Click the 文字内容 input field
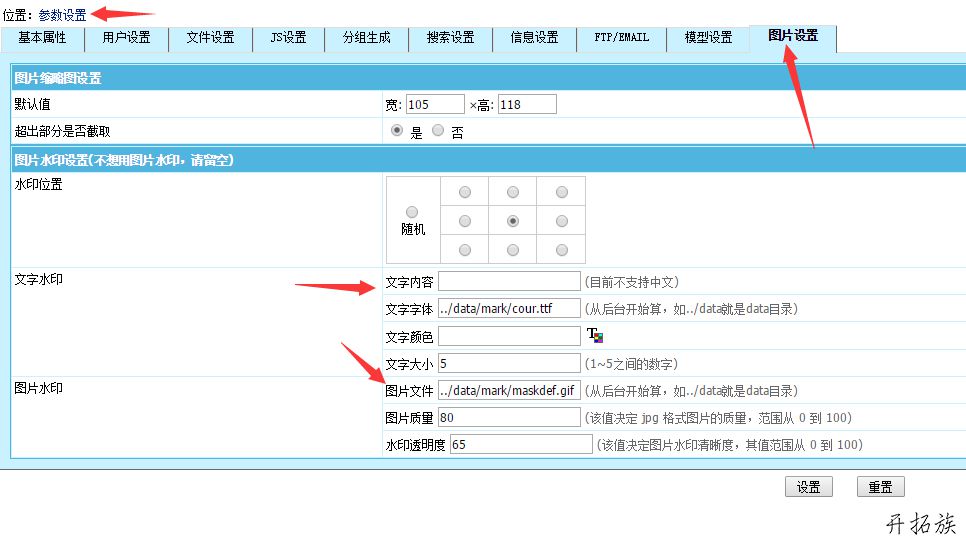This screenshot has height=545, width=966. pyautogui.click(x=509, y=281)
